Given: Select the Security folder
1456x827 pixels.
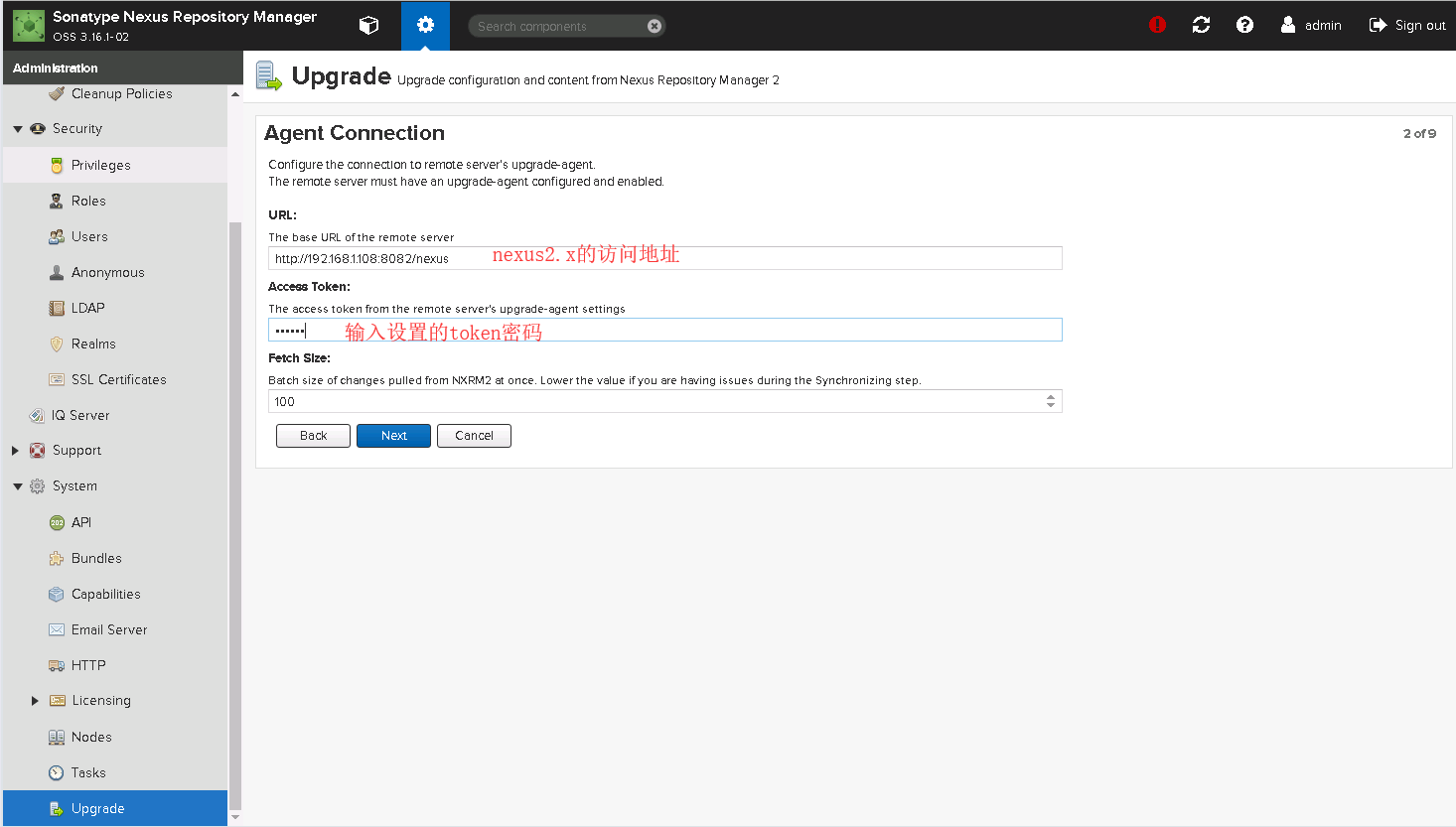Looking at the screenshot, I should coord(76,129).
